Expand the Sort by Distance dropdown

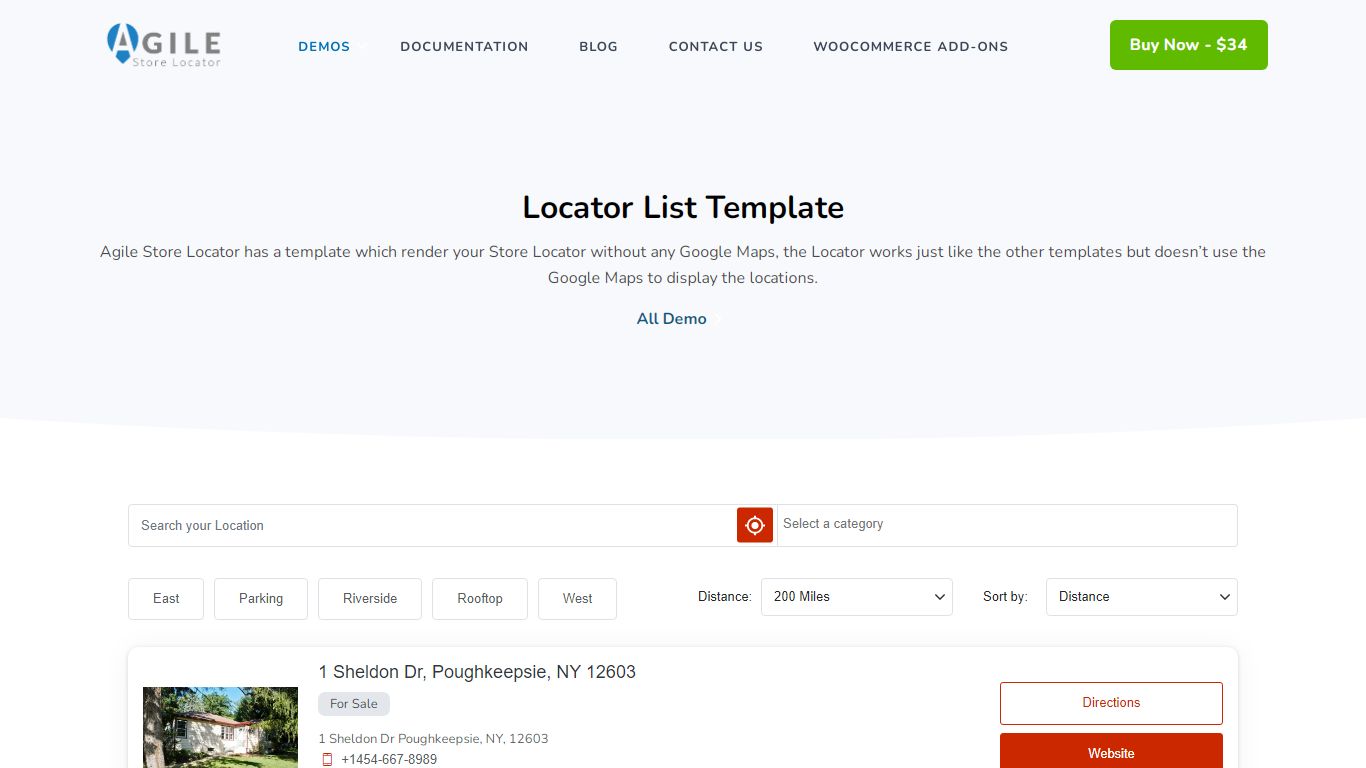coord(1141,597)
